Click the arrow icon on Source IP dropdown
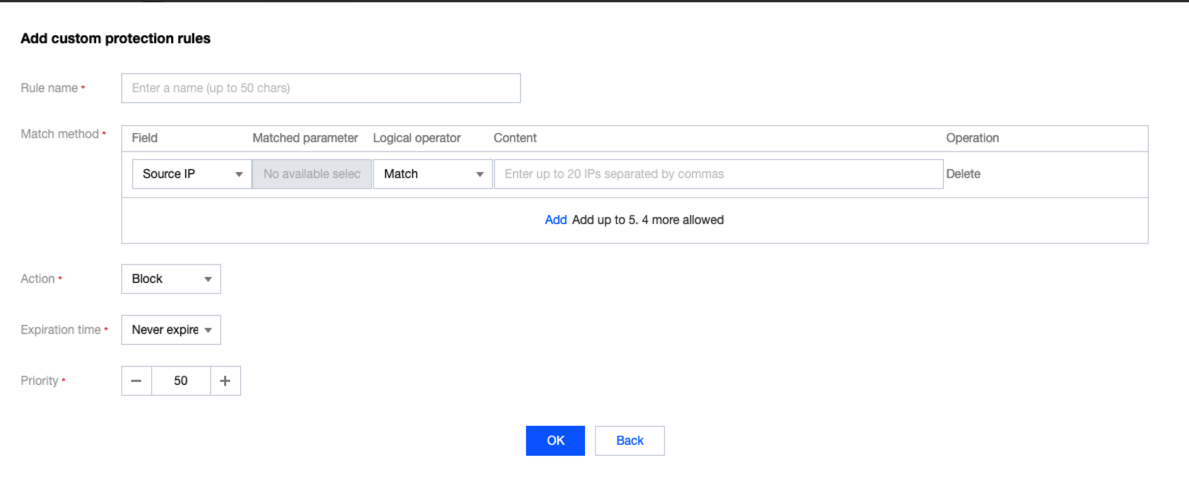The image size is (1189, 479). coord(239,175)
